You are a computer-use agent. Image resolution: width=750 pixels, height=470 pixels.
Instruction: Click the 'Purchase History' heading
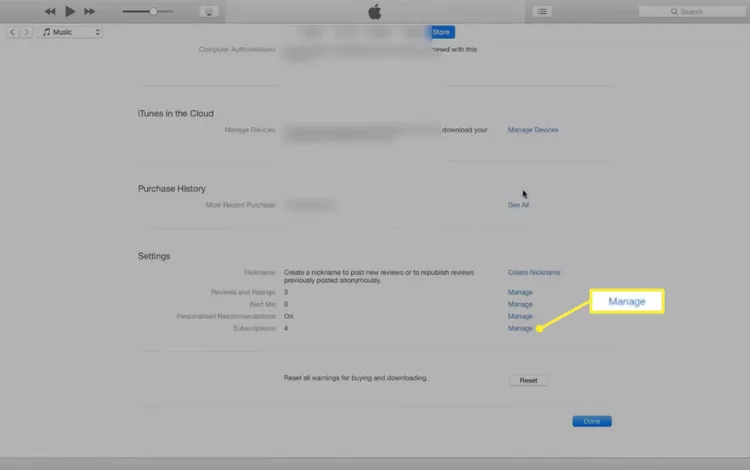click(172, 188)
